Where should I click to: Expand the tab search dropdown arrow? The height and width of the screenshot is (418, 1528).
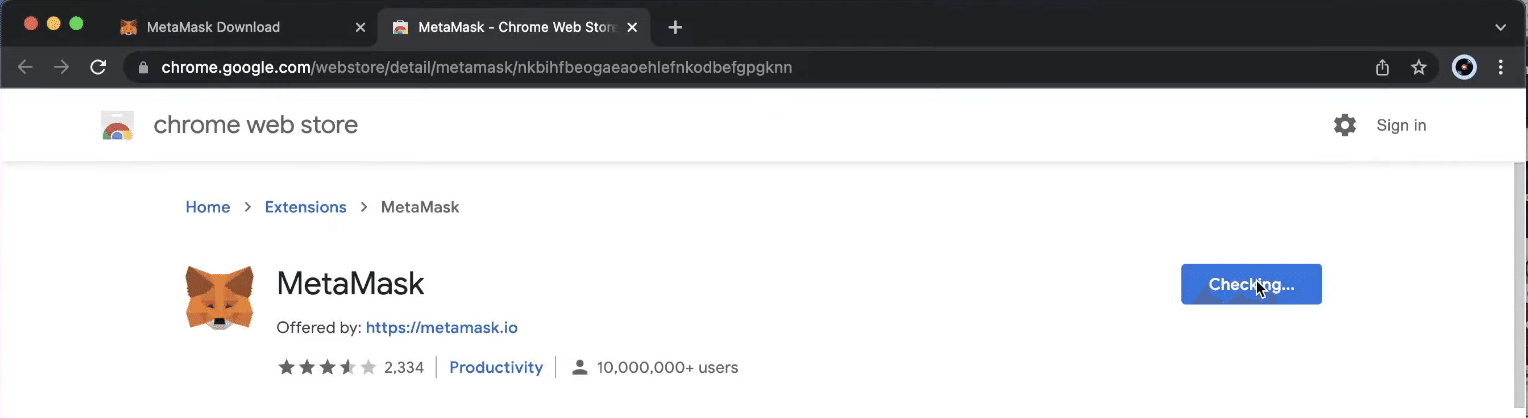pos(1501,27)
